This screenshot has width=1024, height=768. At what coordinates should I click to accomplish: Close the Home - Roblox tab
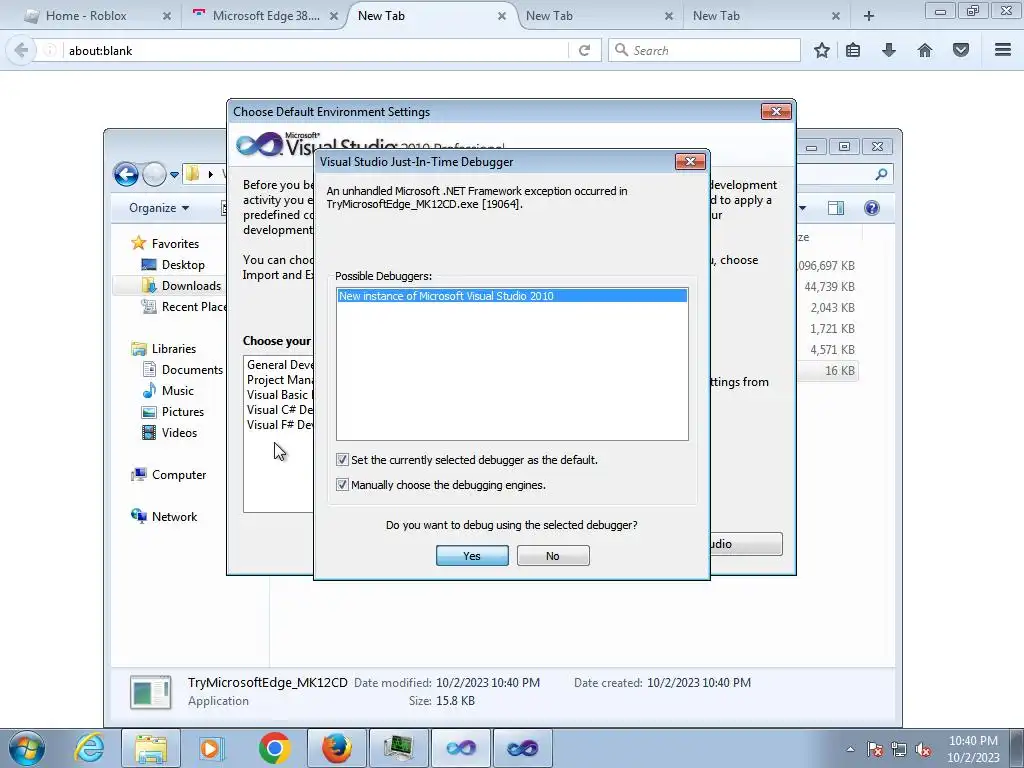(167, 16)
